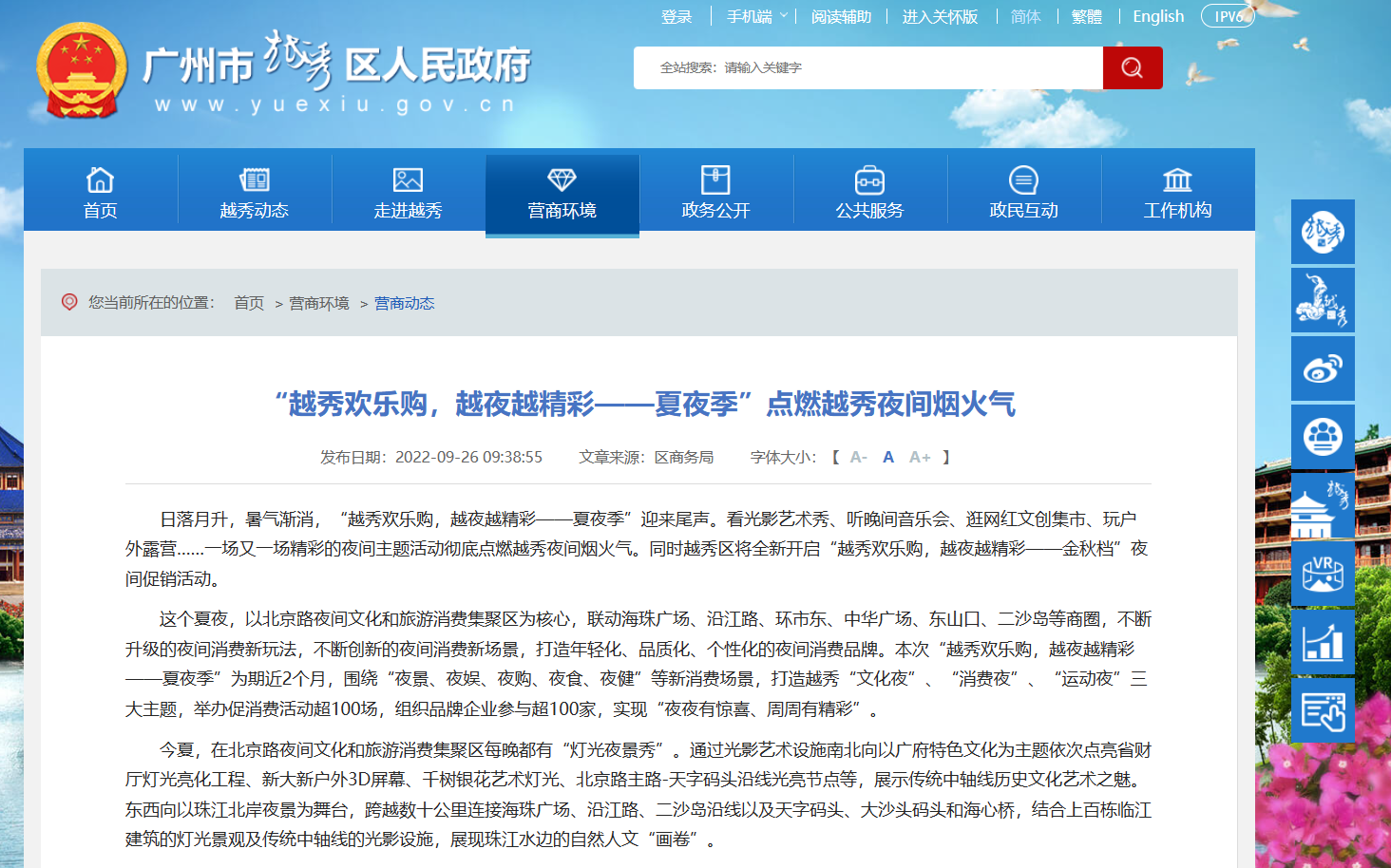Switch to 繁體 traditional Chinese
Viewport: 1391px width, 868px height.
[1086, 17]
